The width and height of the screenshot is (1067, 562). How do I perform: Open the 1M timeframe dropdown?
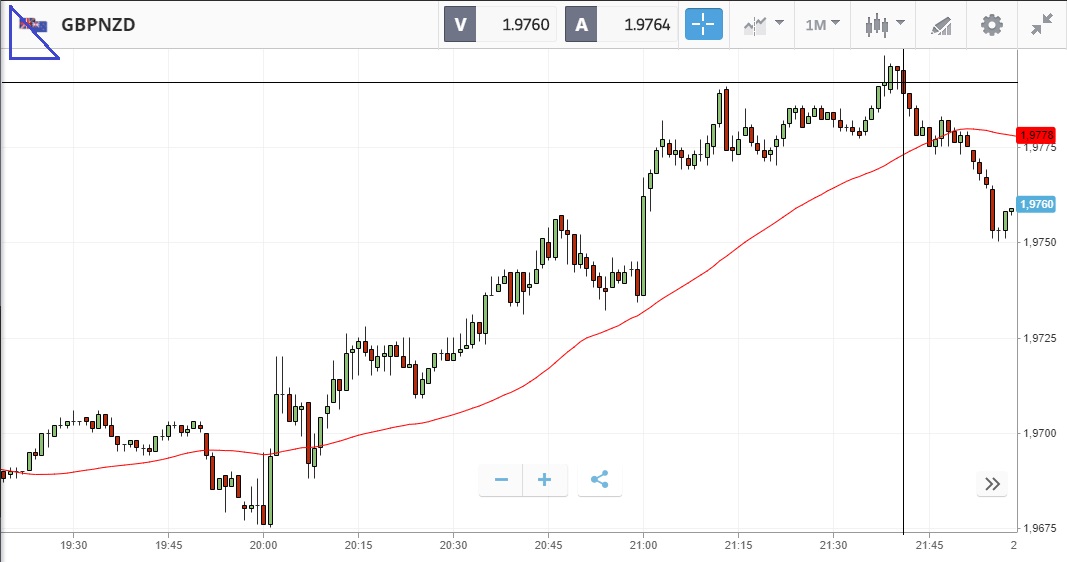coord(822,25)
